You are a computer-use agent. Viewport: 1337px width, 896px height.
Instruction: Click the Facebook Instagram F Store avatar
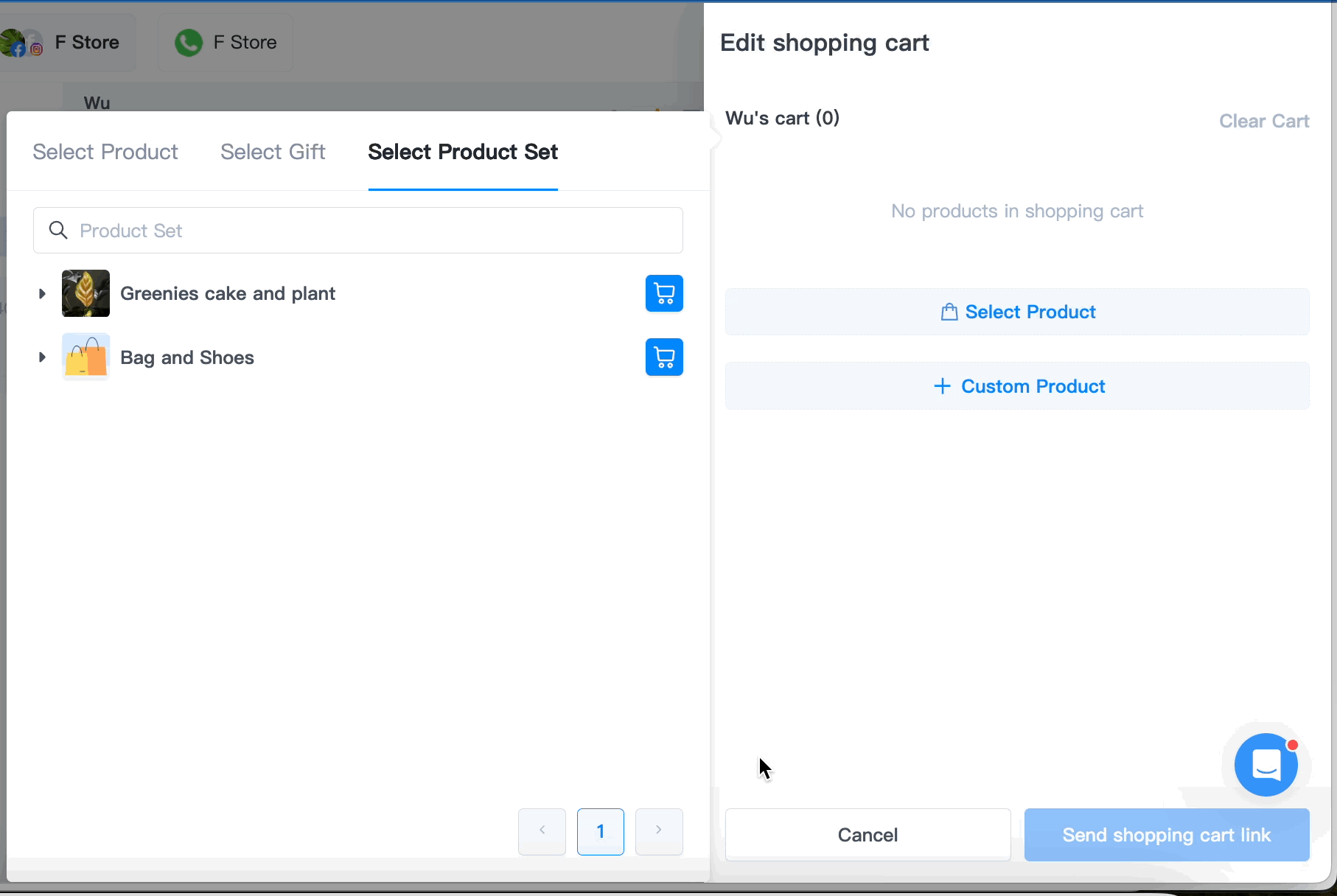21,43
